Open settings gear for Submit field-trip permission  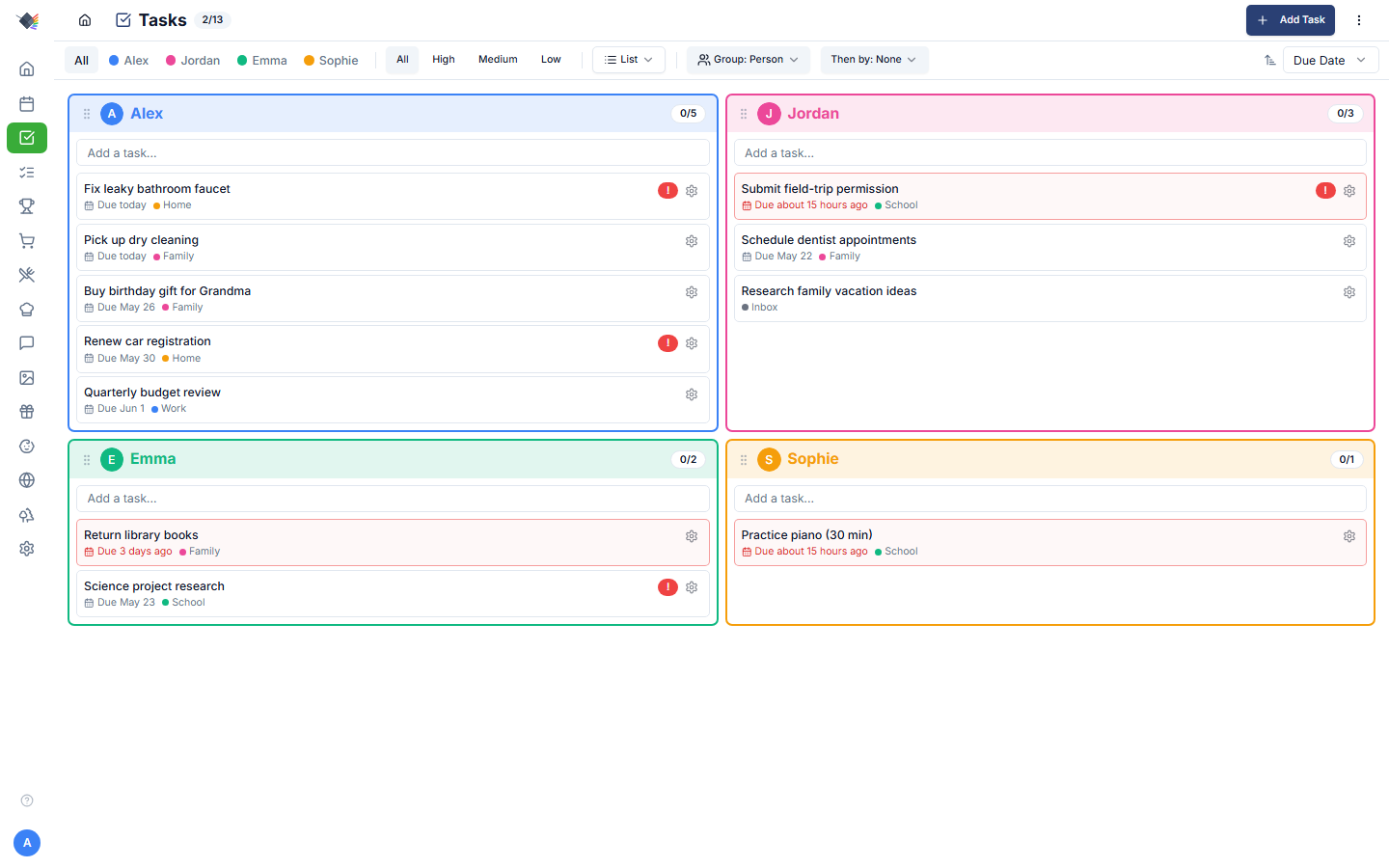[1349, 191]
